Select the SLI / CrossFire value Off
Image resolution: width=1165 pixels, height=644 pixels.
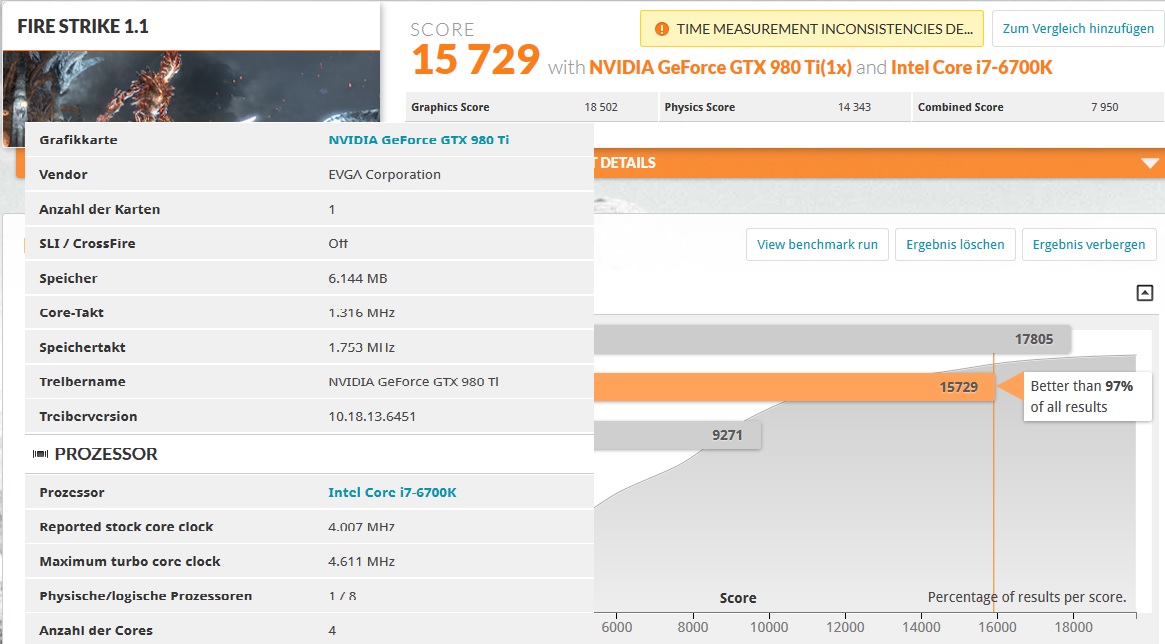pos(338,244)
